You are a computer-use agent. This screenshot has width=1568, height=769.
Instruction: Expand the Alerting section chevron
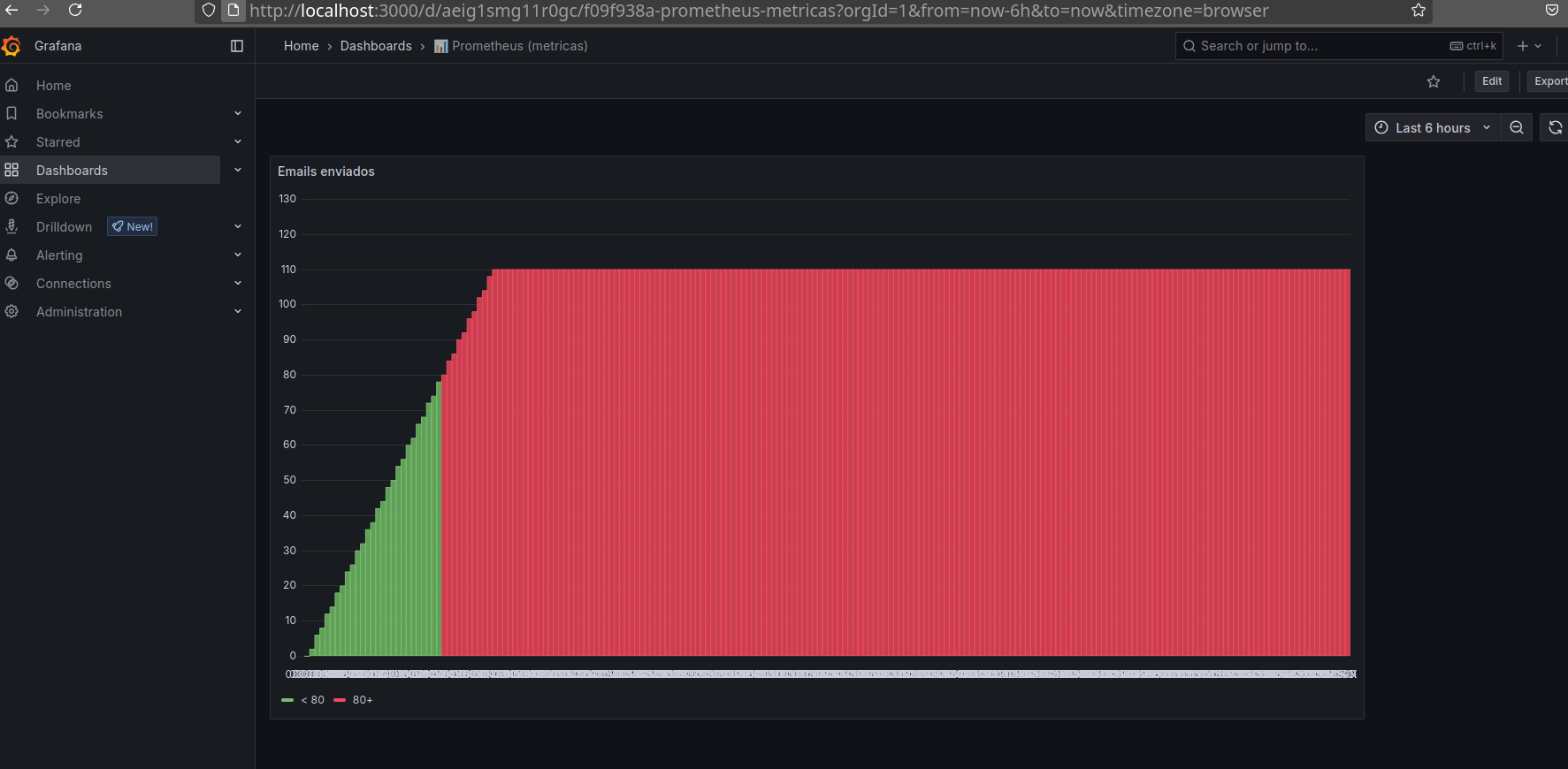coord(238,255)
